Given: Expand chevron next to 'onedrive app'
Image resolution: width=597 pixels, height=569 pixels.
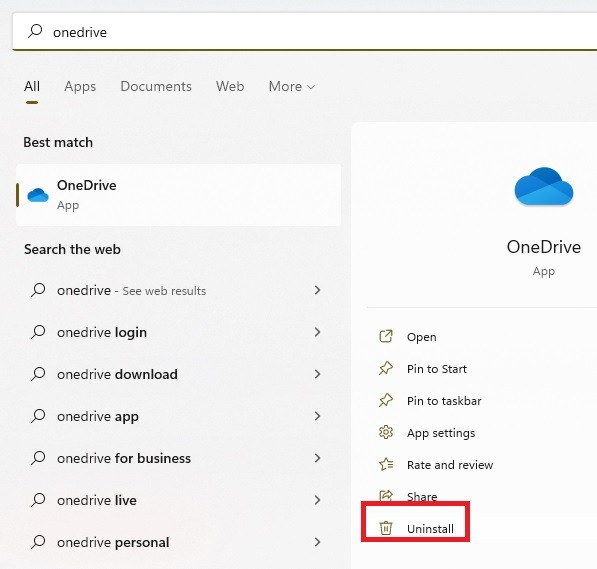Looking at the screenshot, I should [x=317, y=416].
